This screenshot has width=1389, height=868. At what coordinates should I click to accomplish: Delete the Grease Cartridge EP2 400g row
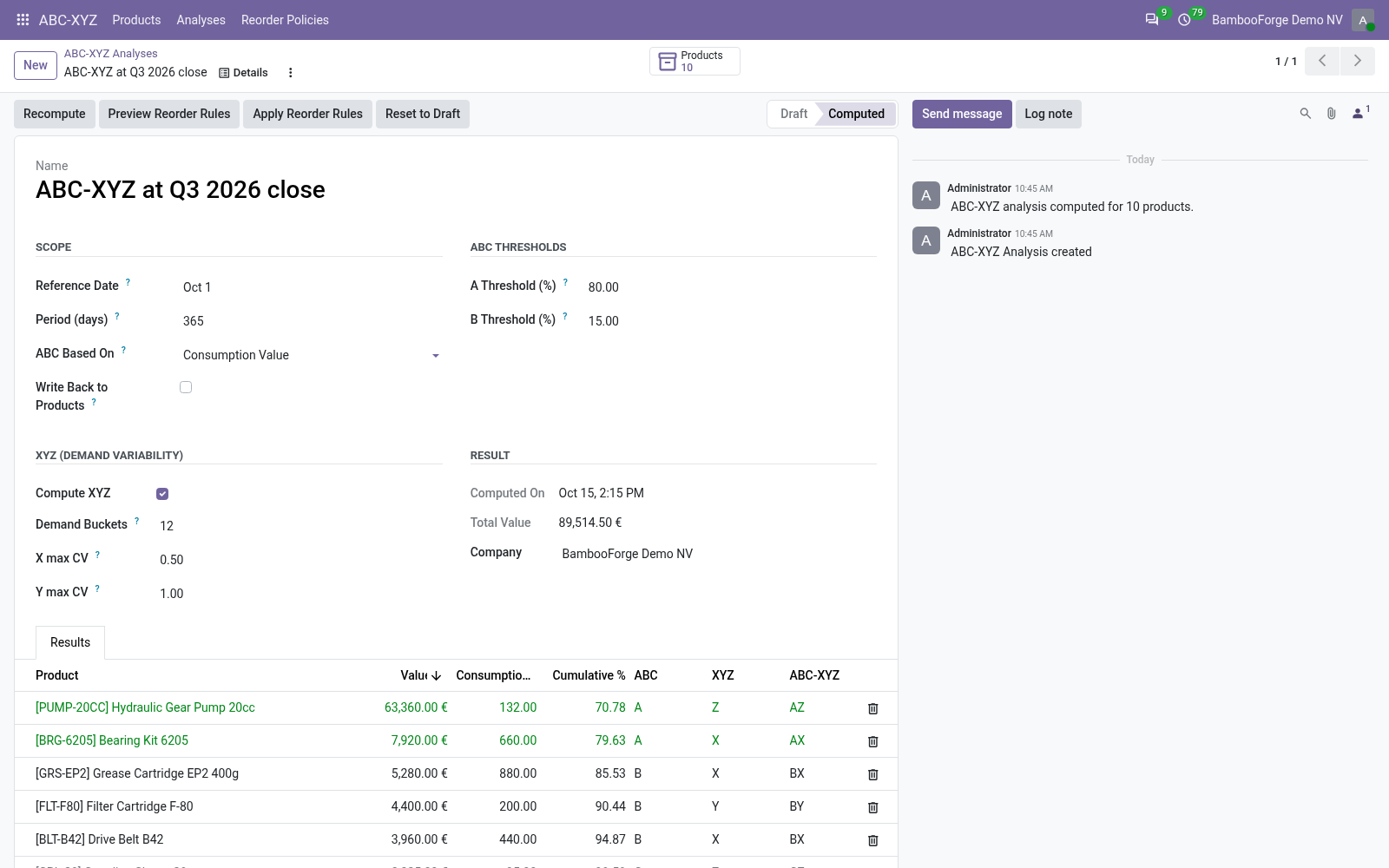tap(873, 774)
